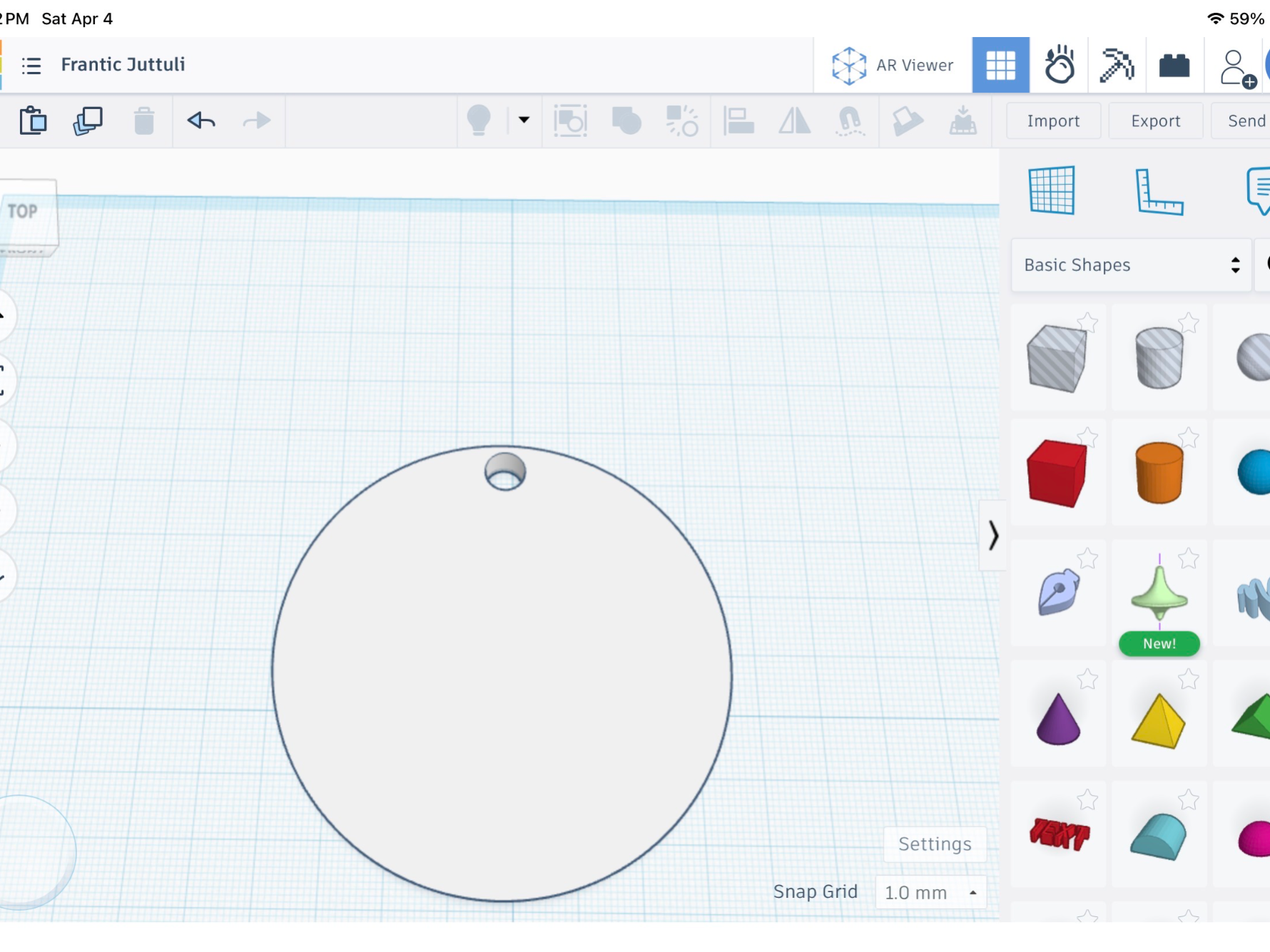Viewport: 1270px width, 952px height.
Task: Delete with the trash can icon
Action: pyautogui.click(x=144, y=121)
